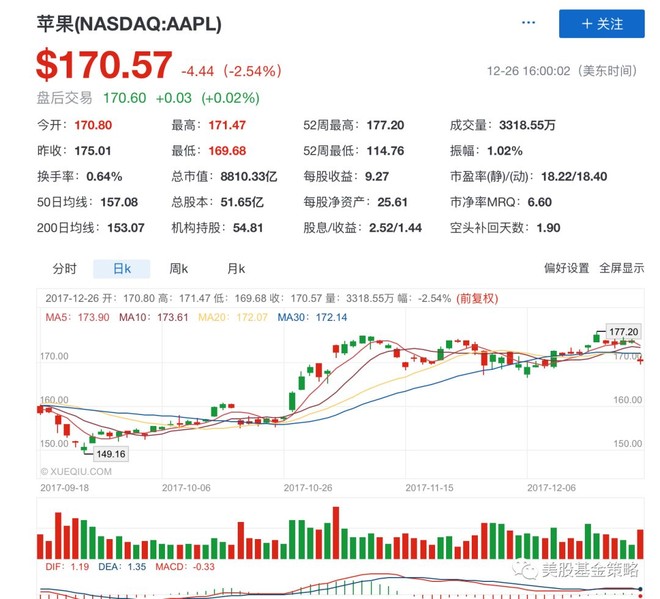
Task: Click the $170.57 current price
Action: 104,65
